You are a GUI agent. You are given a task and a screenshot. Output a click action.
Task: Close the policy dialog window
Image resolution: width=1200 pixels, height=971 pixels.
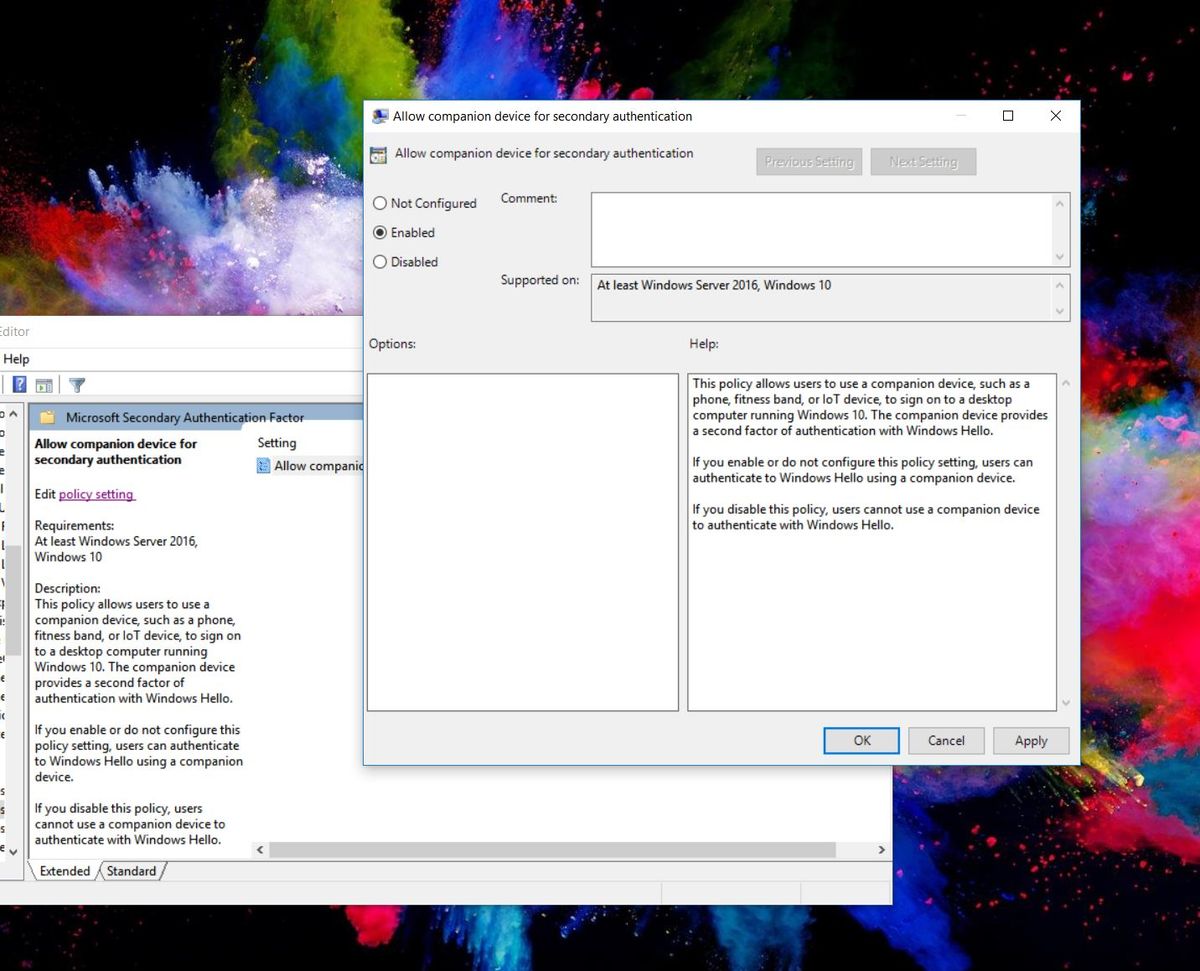click(1056, 116)
